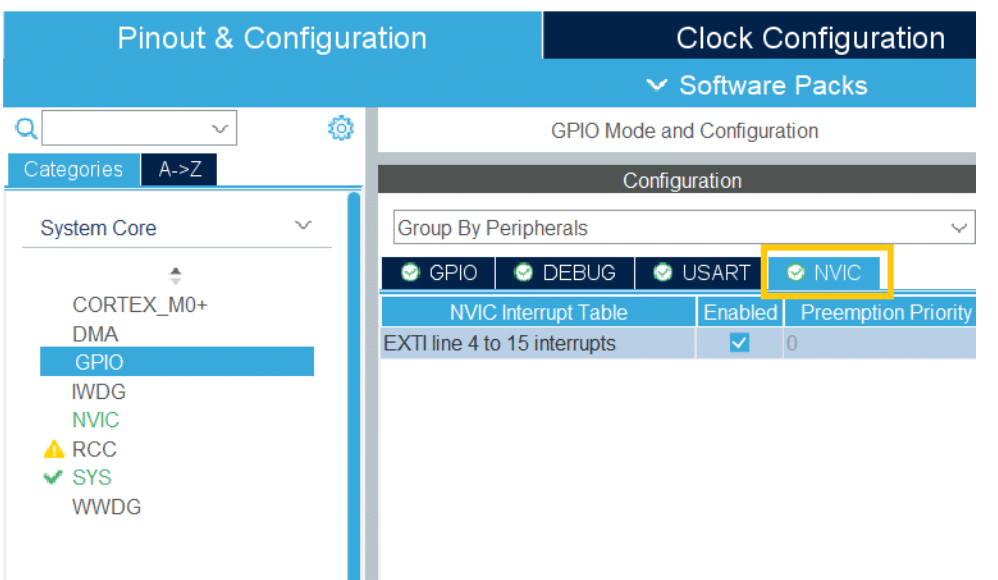Select WWDG in System Core list
Image resolution: width=998 pixels, height=580 pixels.
tap(106, 507)
